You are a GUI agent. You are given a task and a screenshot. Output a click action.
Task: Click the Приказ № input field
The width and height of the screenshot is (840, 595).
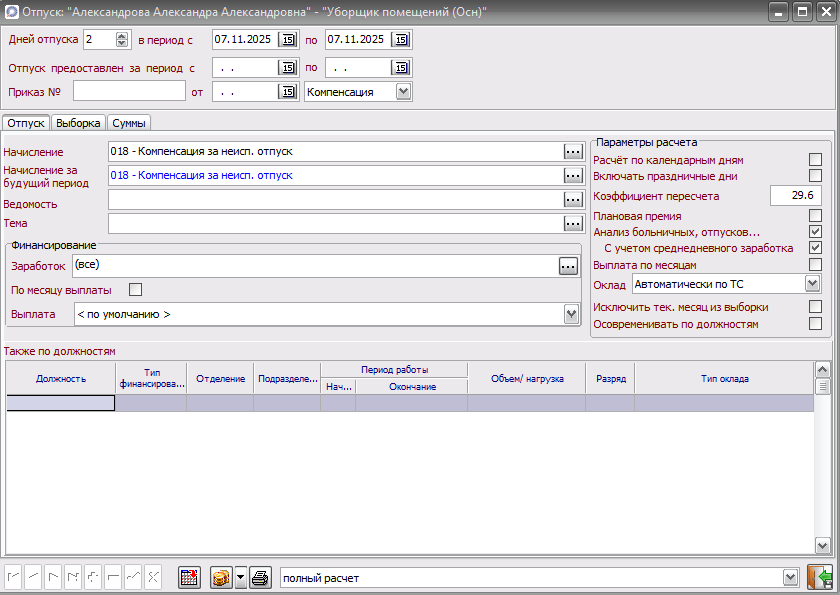[x=129, y=92]
